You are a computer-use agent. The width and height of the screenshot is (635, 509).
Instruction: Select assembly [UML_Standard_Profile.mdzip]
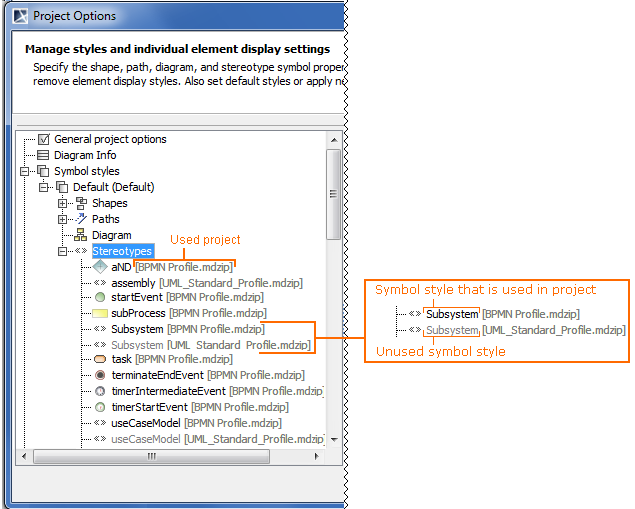pyautogui.click(x=207, y=283)
